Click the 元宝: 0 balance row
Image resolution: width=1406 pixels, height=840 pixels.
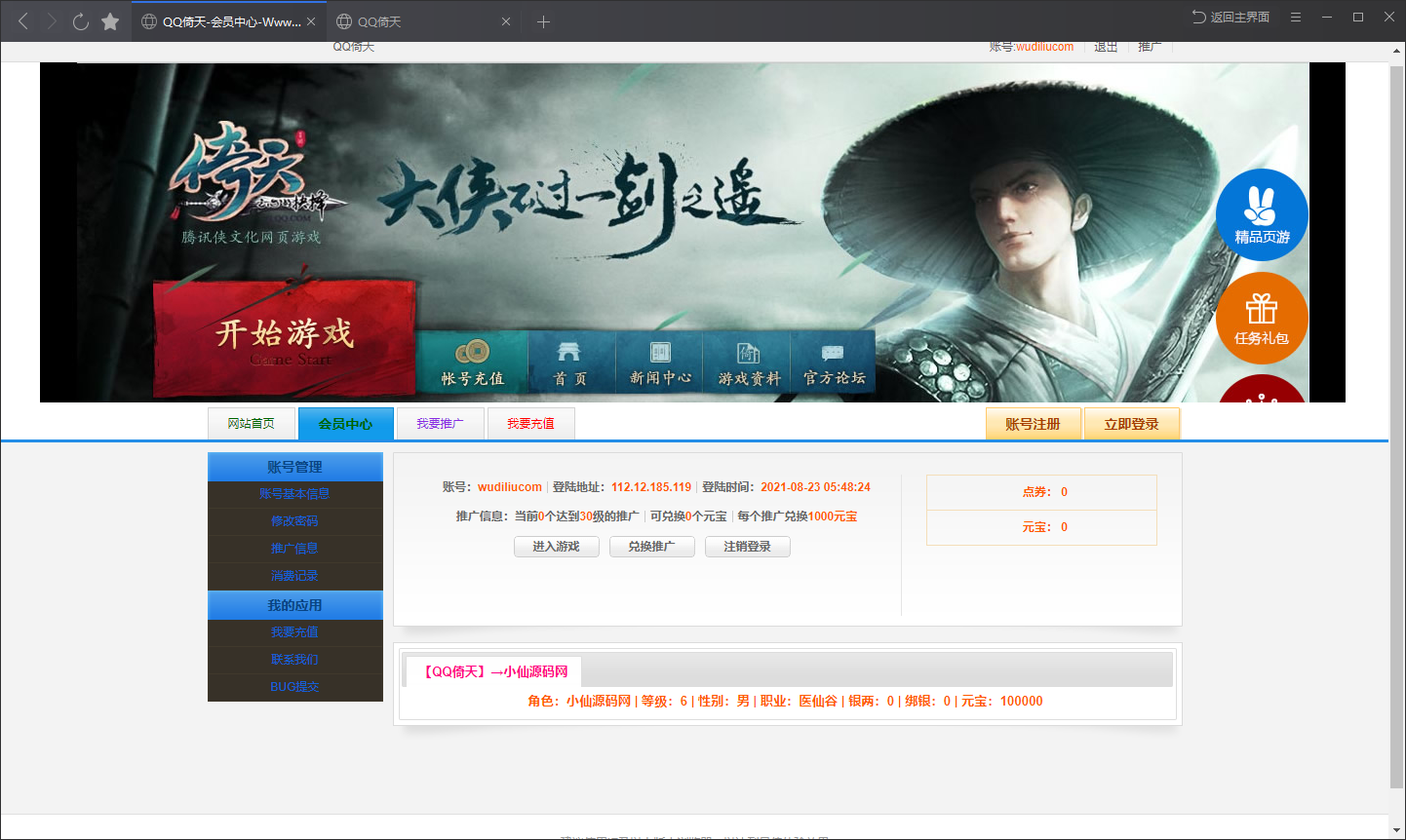[1041, 527]
